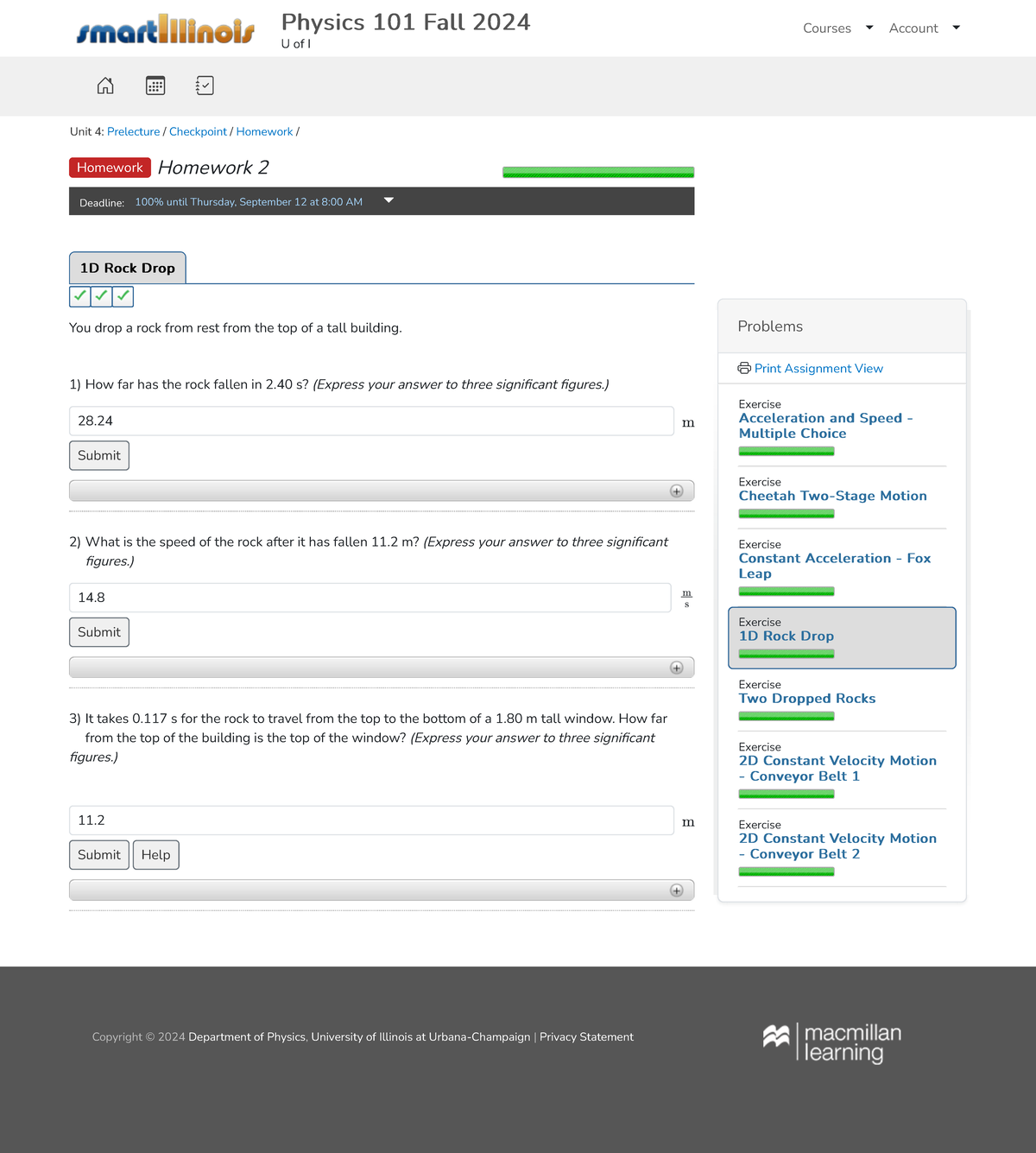1036x1153 pixels.
Task: Open the Two Dropped Rocks exercise
Action: (x=807, y=699)
